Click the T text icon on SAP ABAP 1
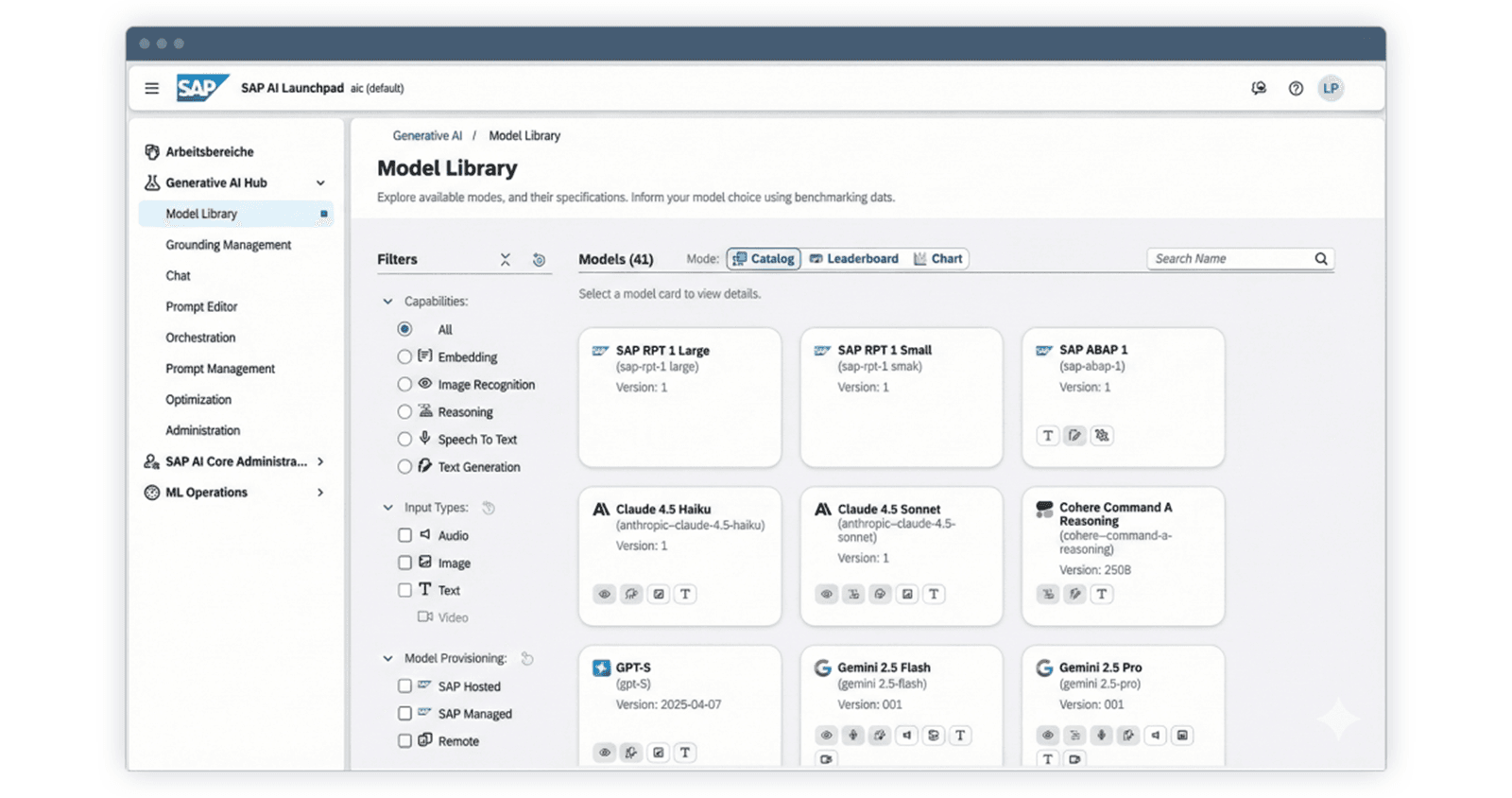Image resolution: width=1512 pixels, height=798 pixels. [x=1047, y=435]
